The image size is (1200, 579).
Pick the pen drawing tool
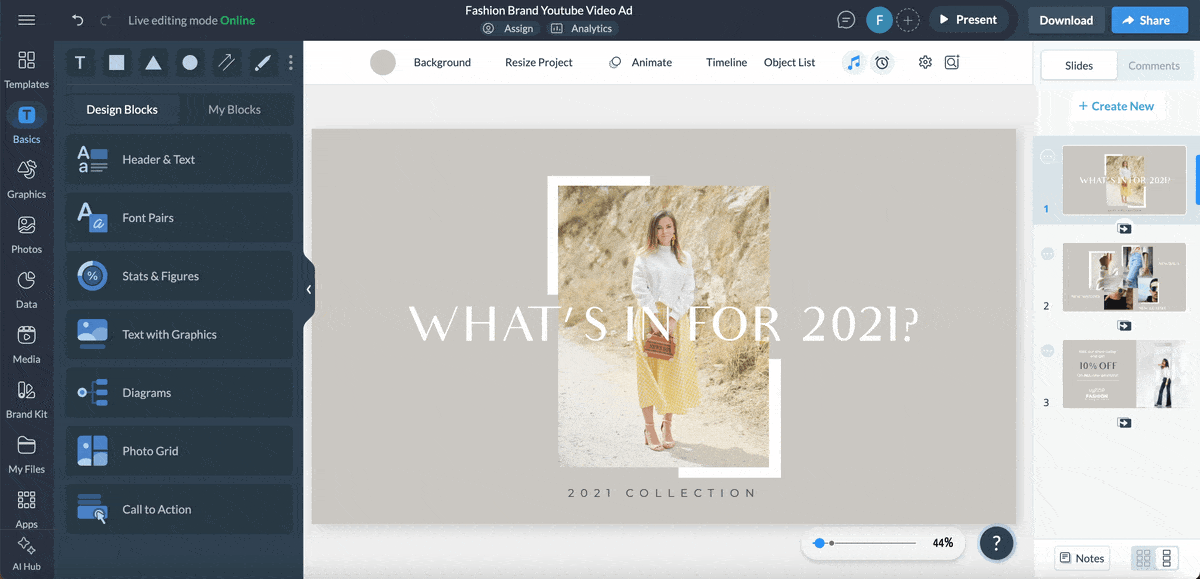262,63
